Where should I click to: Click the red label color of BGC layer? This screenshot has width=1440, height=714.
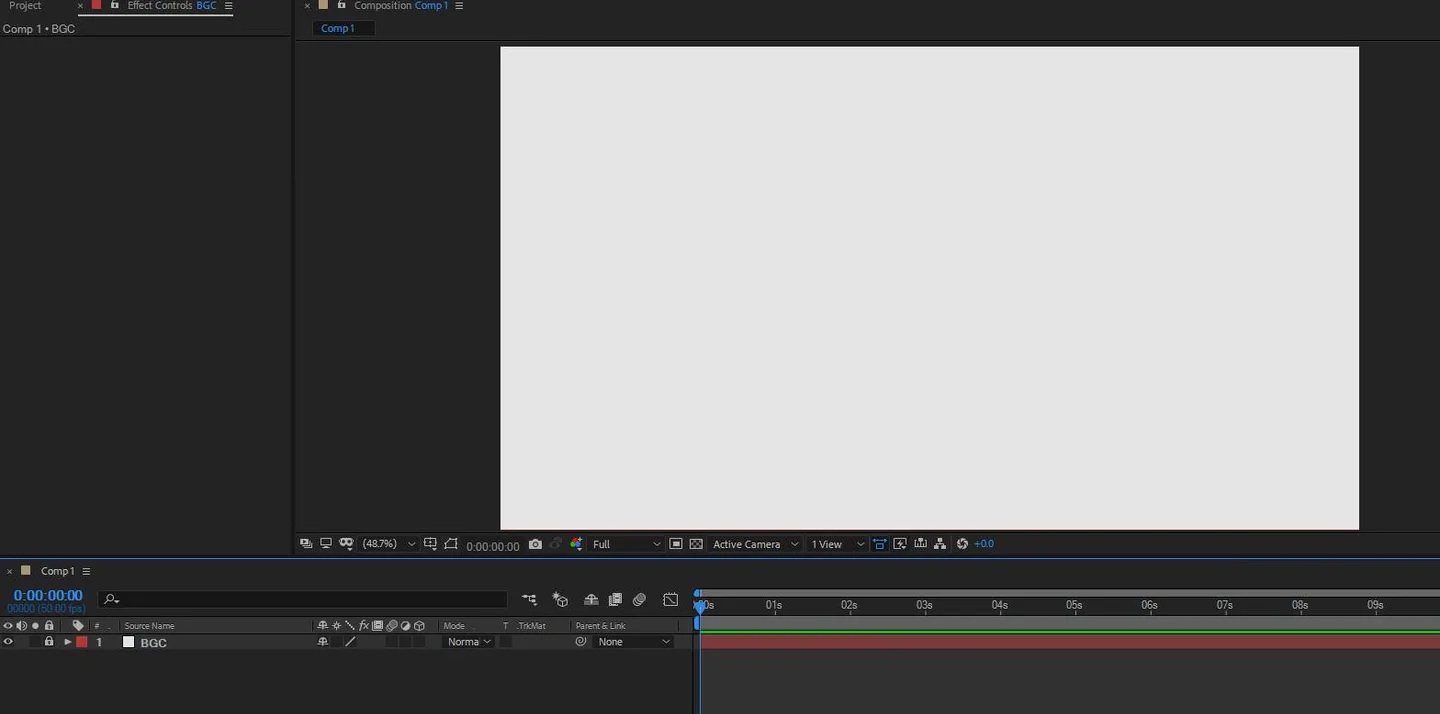click(82, 642)
